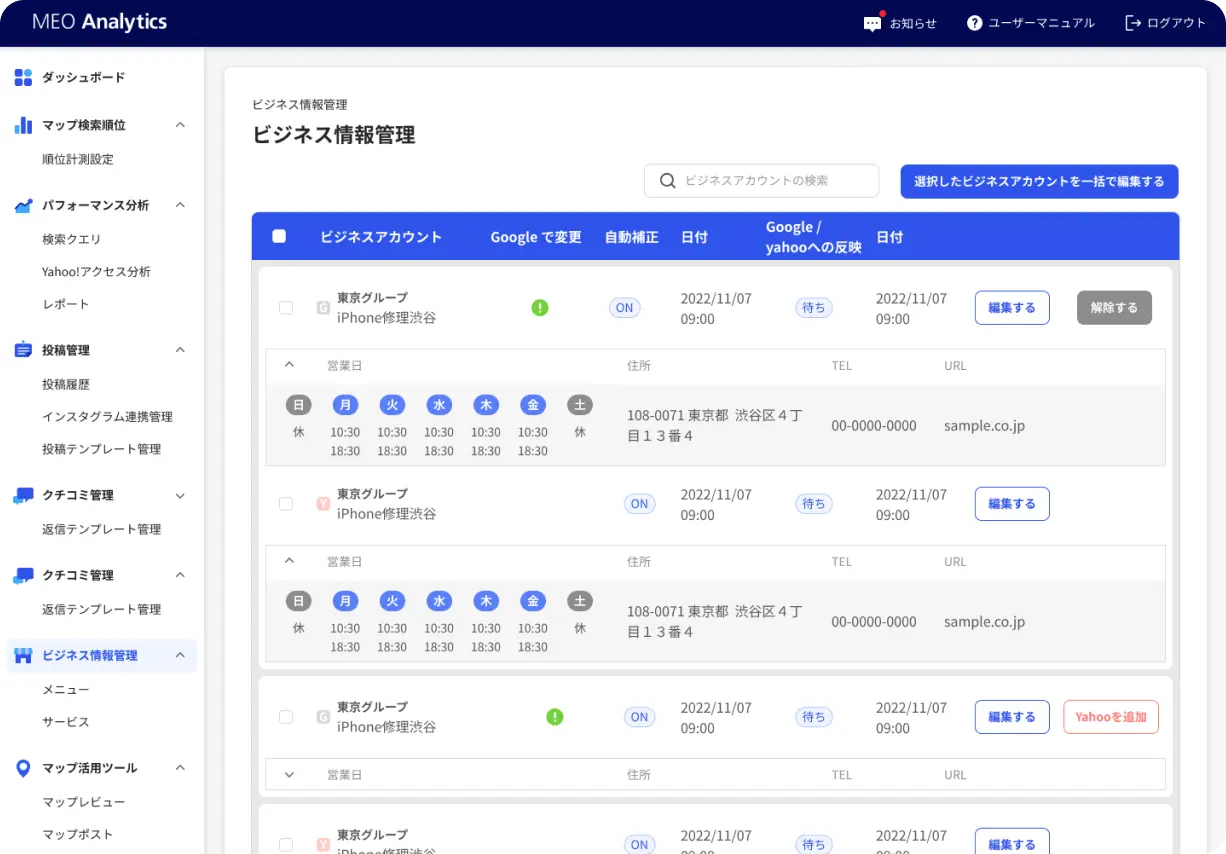The width and height of the screenshot is (1226, 854).
Task: Collapse the マップ検索順位 sidebar section chevron
Action: (180, 125)
